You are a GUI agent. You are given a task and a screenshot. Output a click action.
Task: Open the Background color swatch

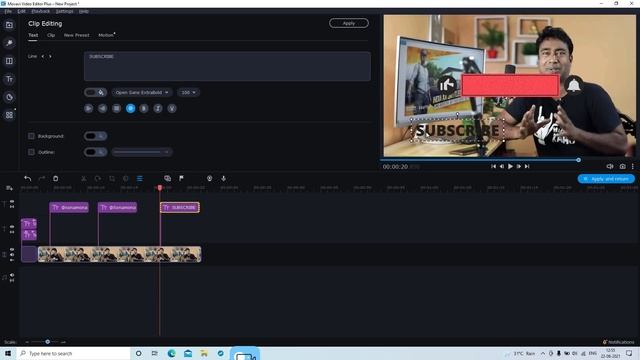click(96, 136)
